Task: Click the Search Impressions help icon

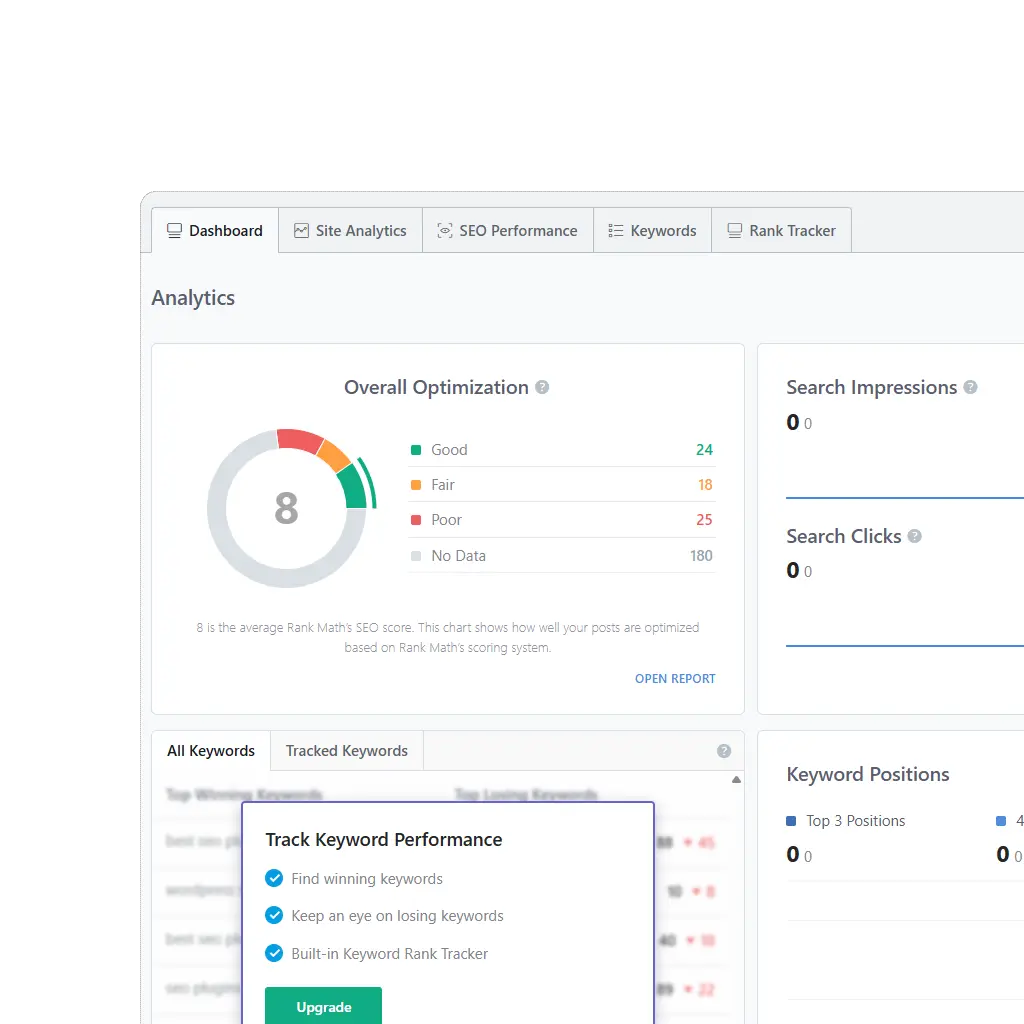Action: point(970,387)
